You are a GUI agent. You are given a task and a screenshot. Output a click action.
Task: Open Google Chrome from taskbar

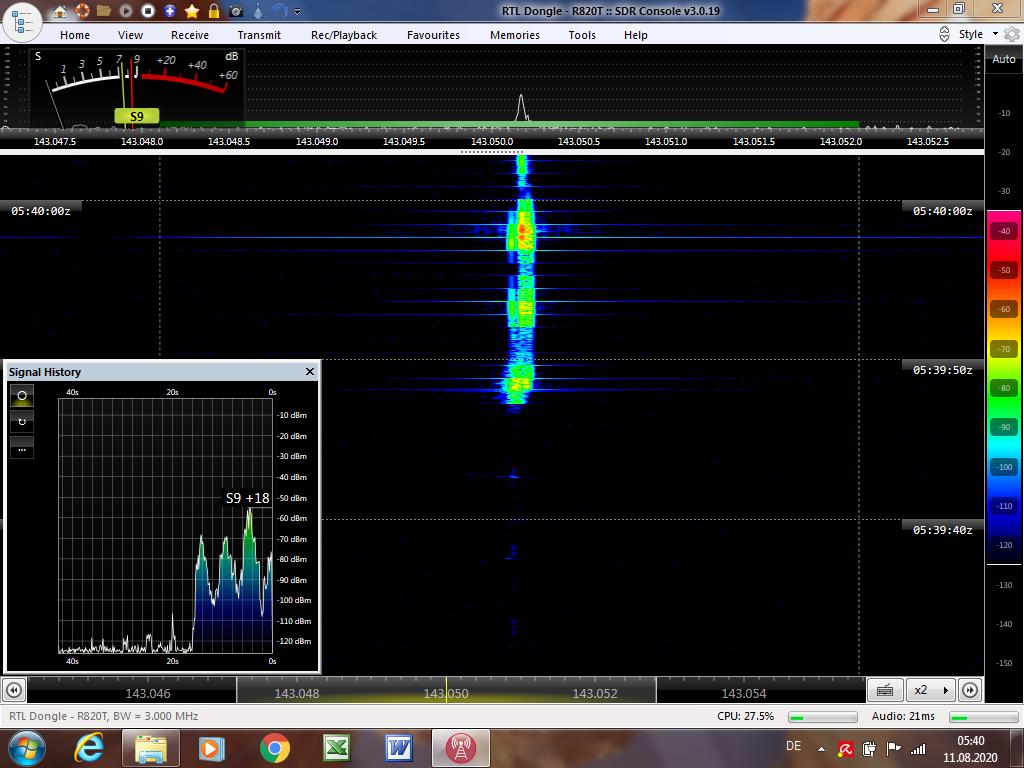[275, 748]
